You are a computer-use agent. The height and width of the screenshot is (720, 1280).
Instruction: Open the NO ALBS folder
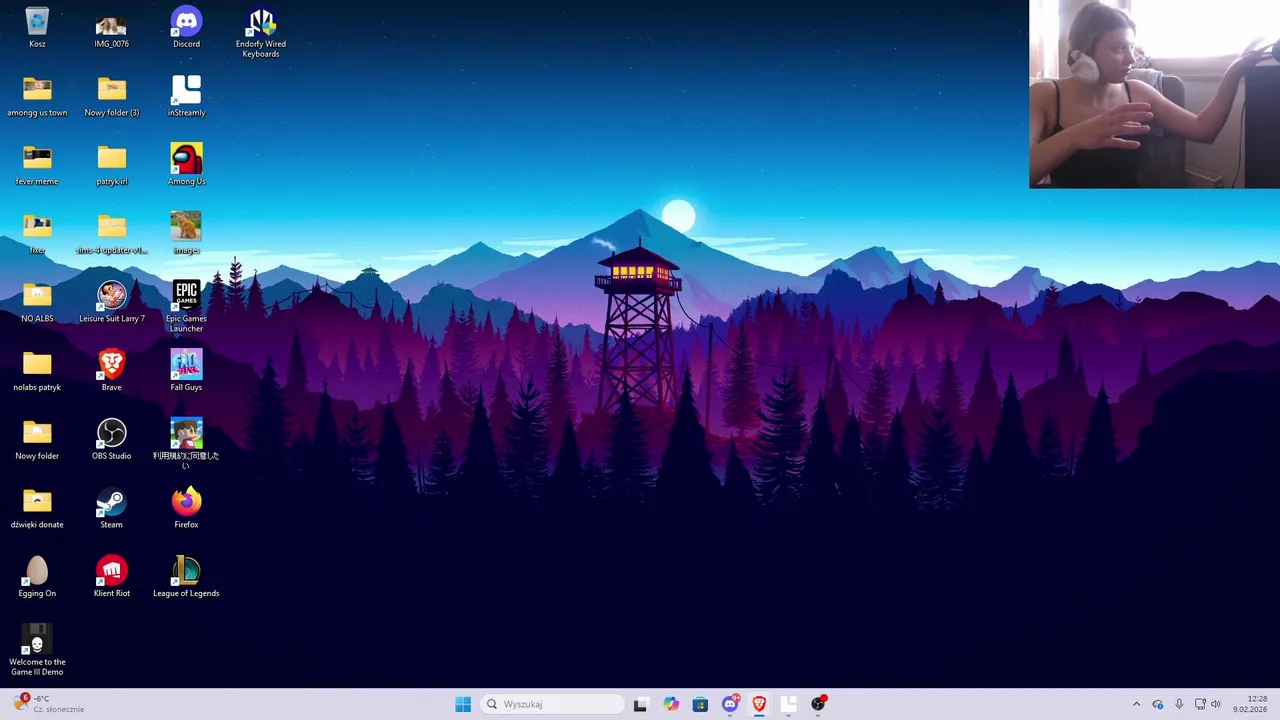37,303
